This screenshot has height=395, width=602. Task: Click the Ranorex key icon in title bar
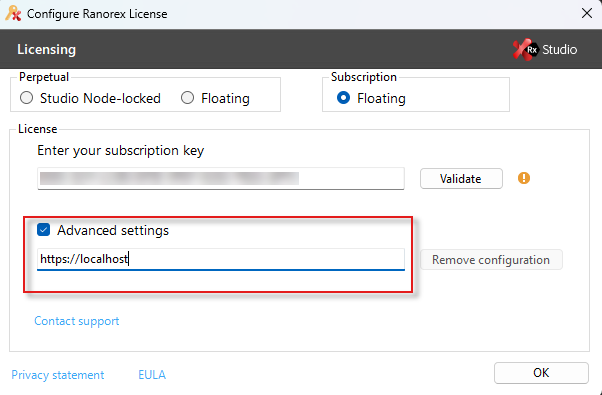(13, 13)
